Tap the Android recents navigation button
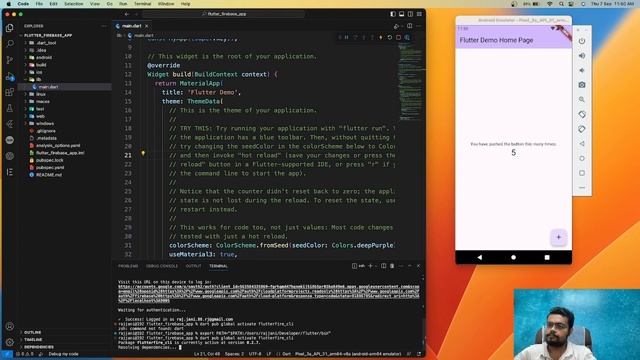 [547, 258]
